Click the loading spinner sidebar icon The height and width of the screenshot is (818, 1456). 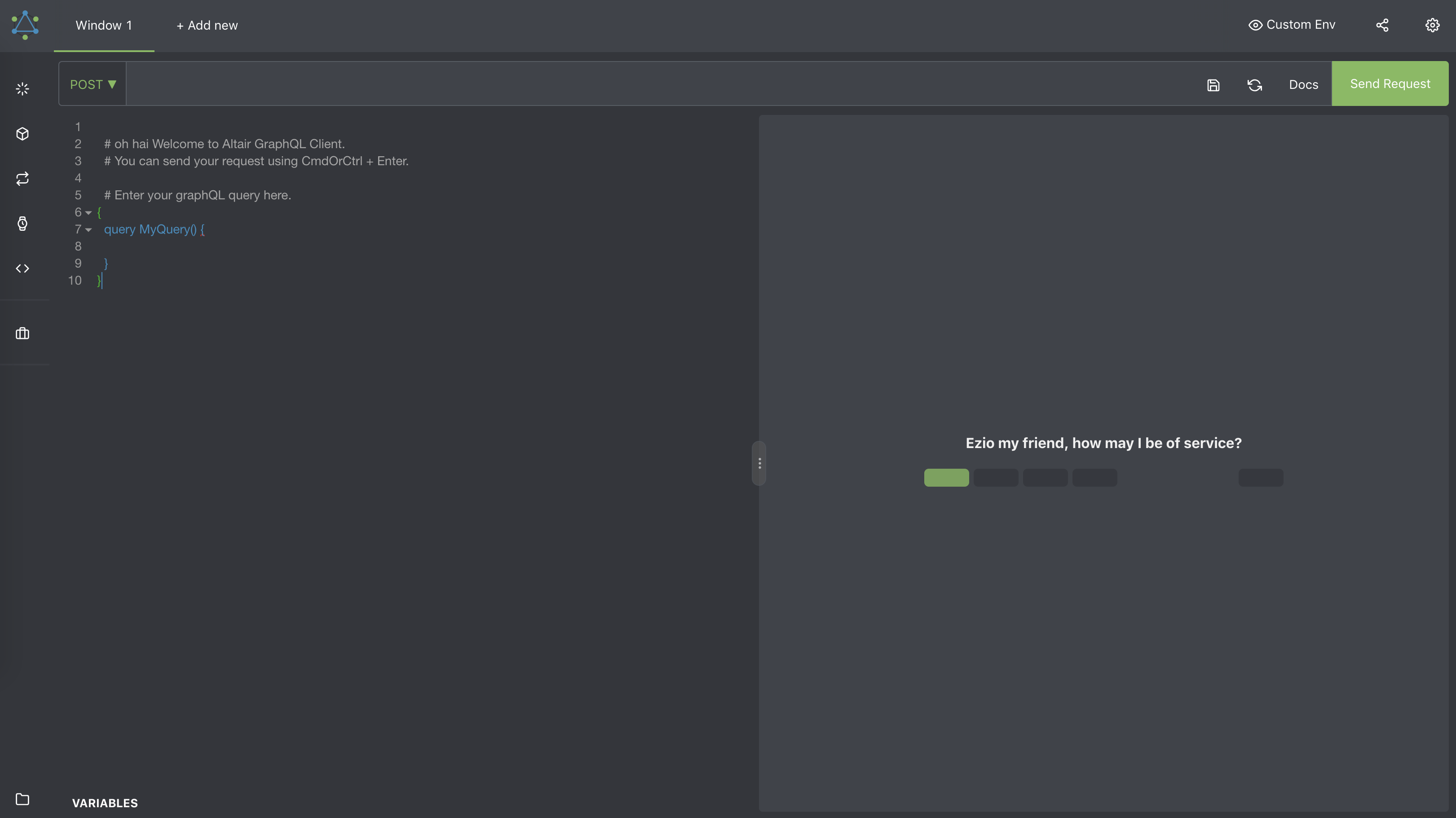point(22,89)
